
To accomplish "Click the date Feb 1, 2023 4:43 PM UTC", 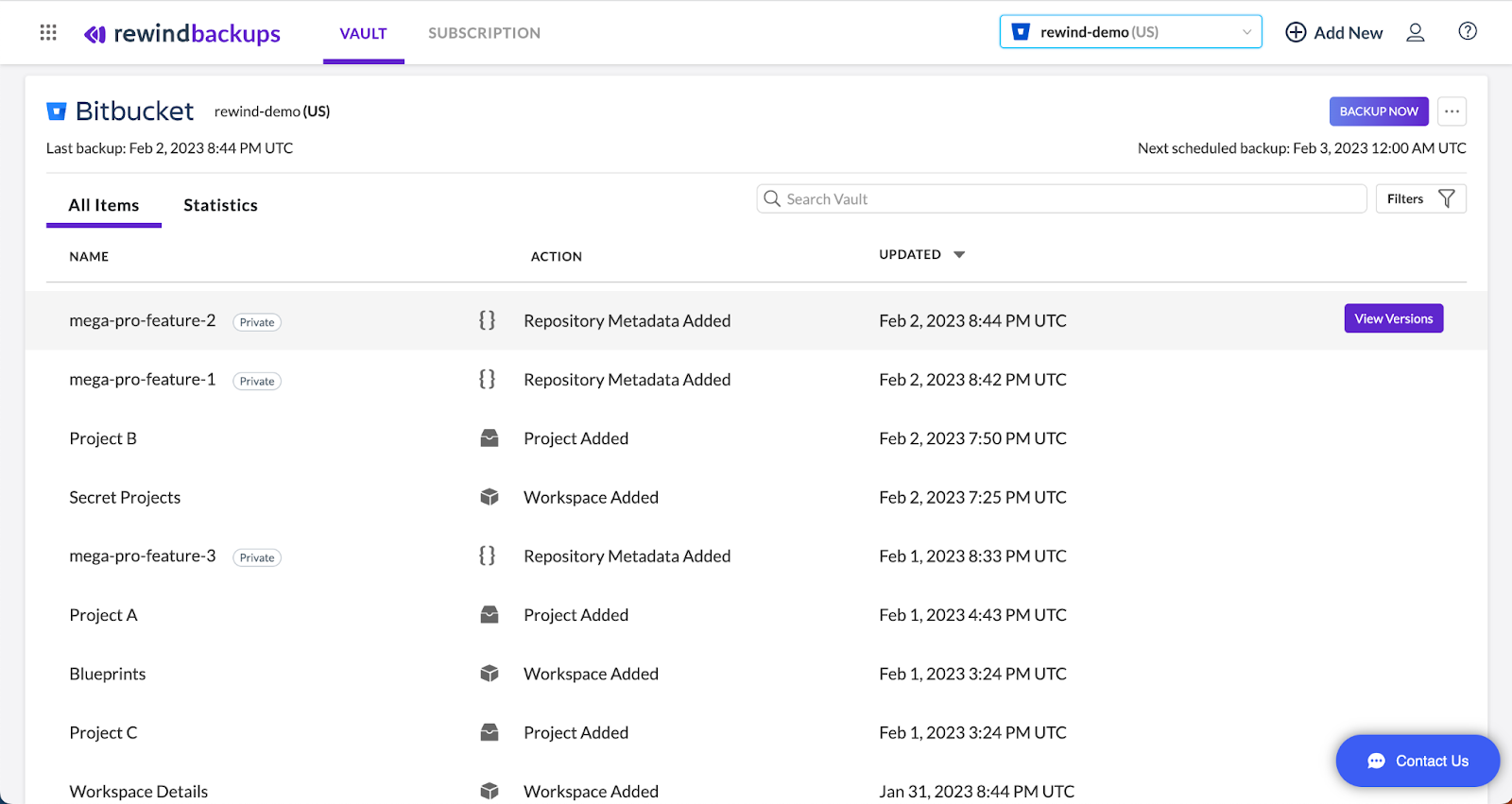I will [972, 615].
